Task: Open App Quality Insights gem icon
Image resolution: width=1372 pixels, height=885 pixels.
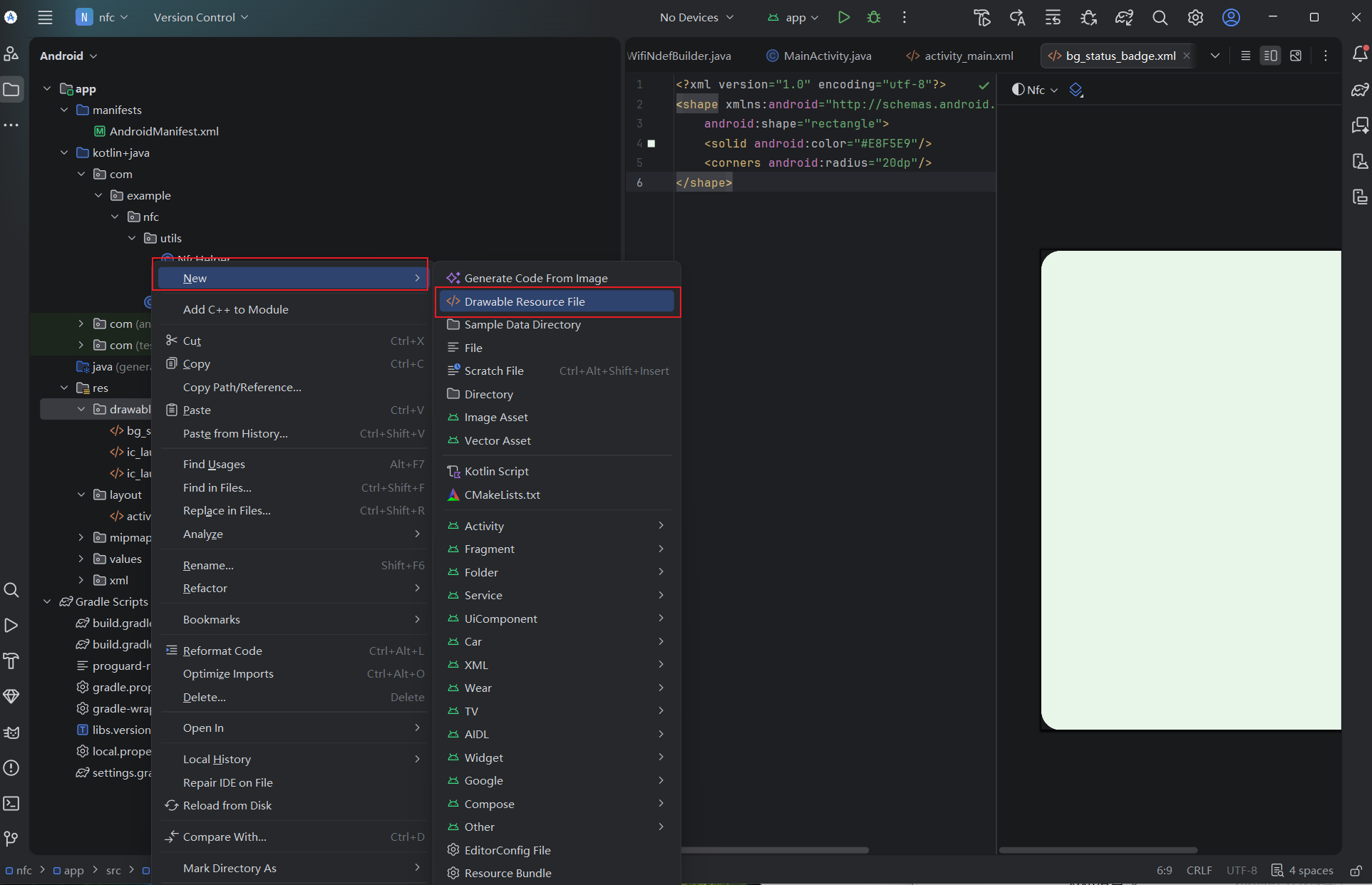Action: [x=11, y=697]
